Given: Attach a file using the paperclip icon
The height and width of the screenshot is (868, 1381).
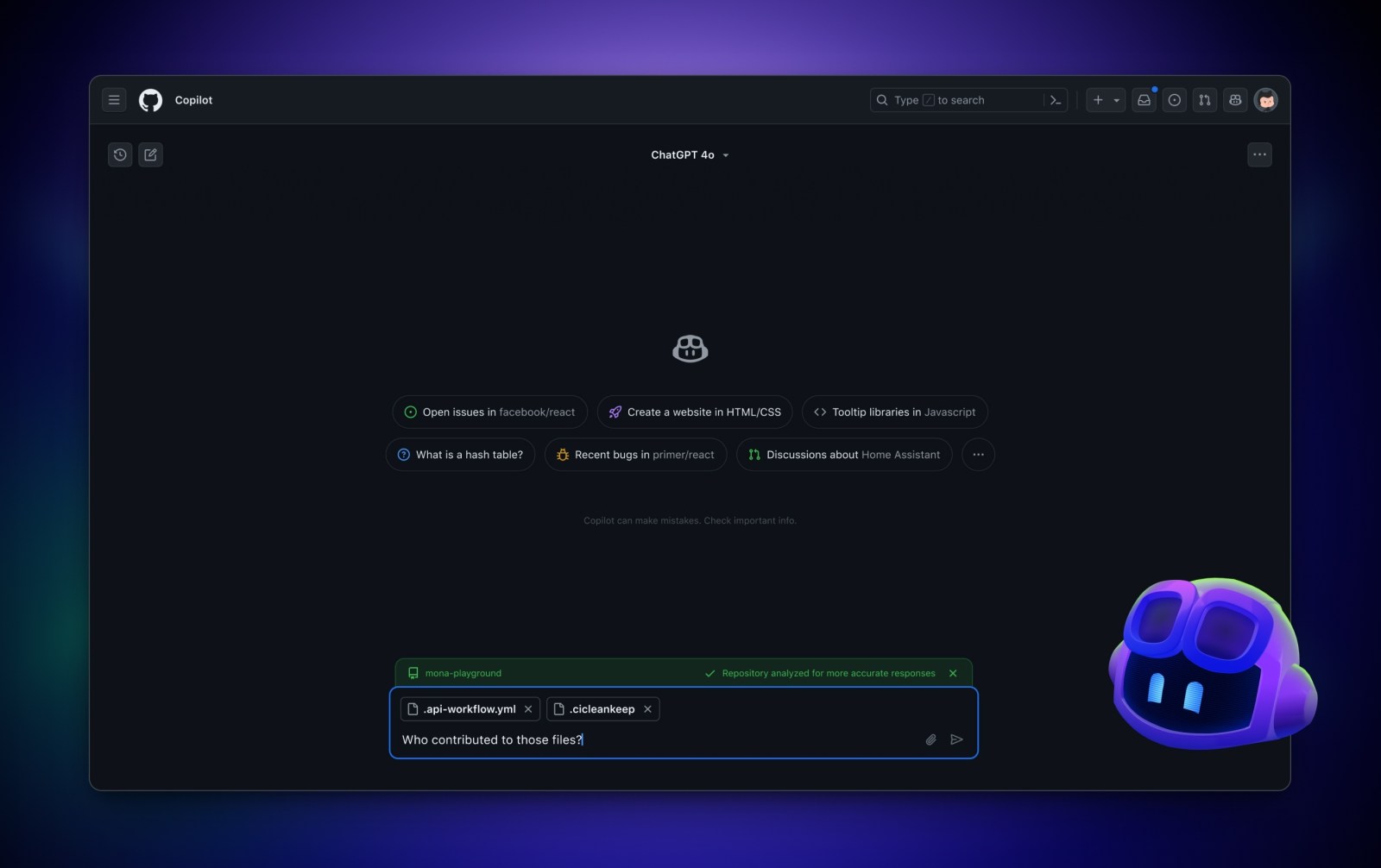Looking at the screenshot, I should click(x=930, y=739).
